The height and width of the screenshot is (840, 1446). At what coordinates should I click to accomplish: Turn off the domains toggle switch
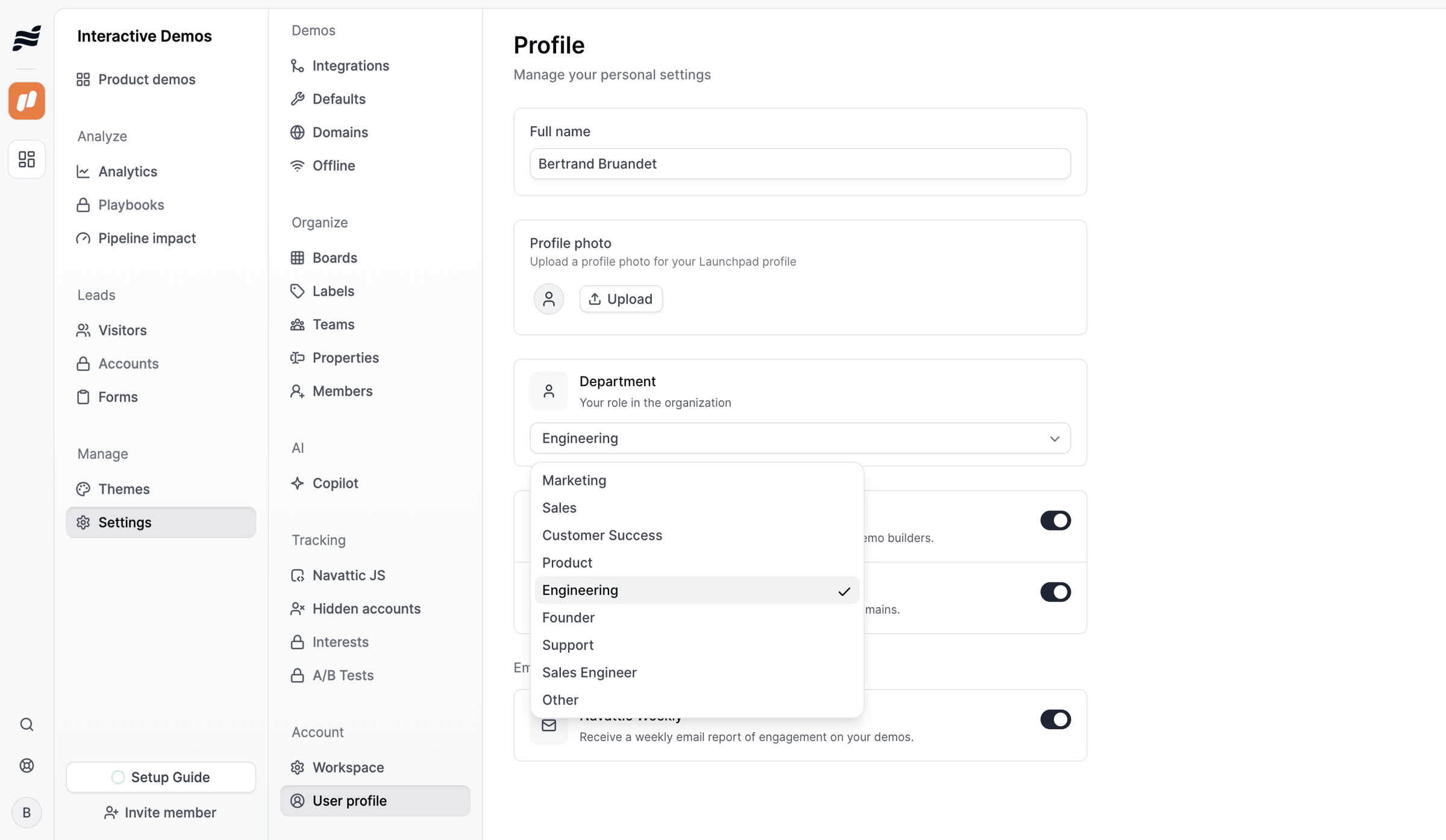pos(1055,592)
